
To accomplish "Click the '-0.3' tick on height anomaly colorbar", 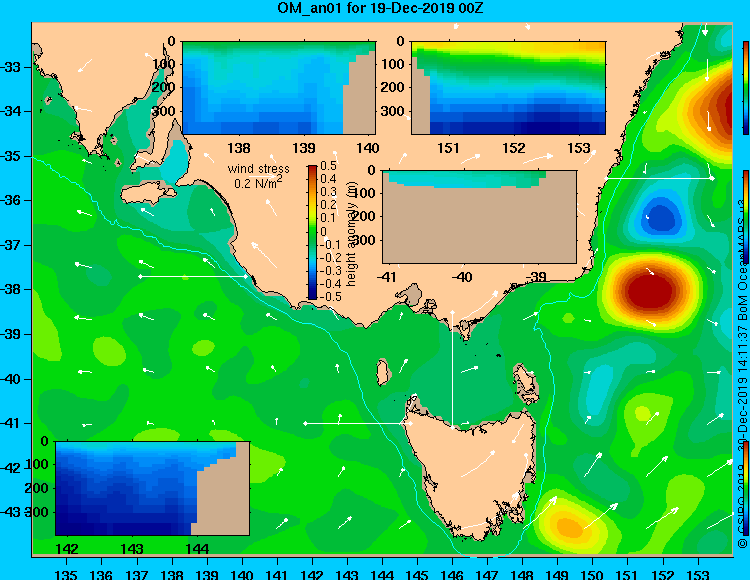I will tap(330, 270).
